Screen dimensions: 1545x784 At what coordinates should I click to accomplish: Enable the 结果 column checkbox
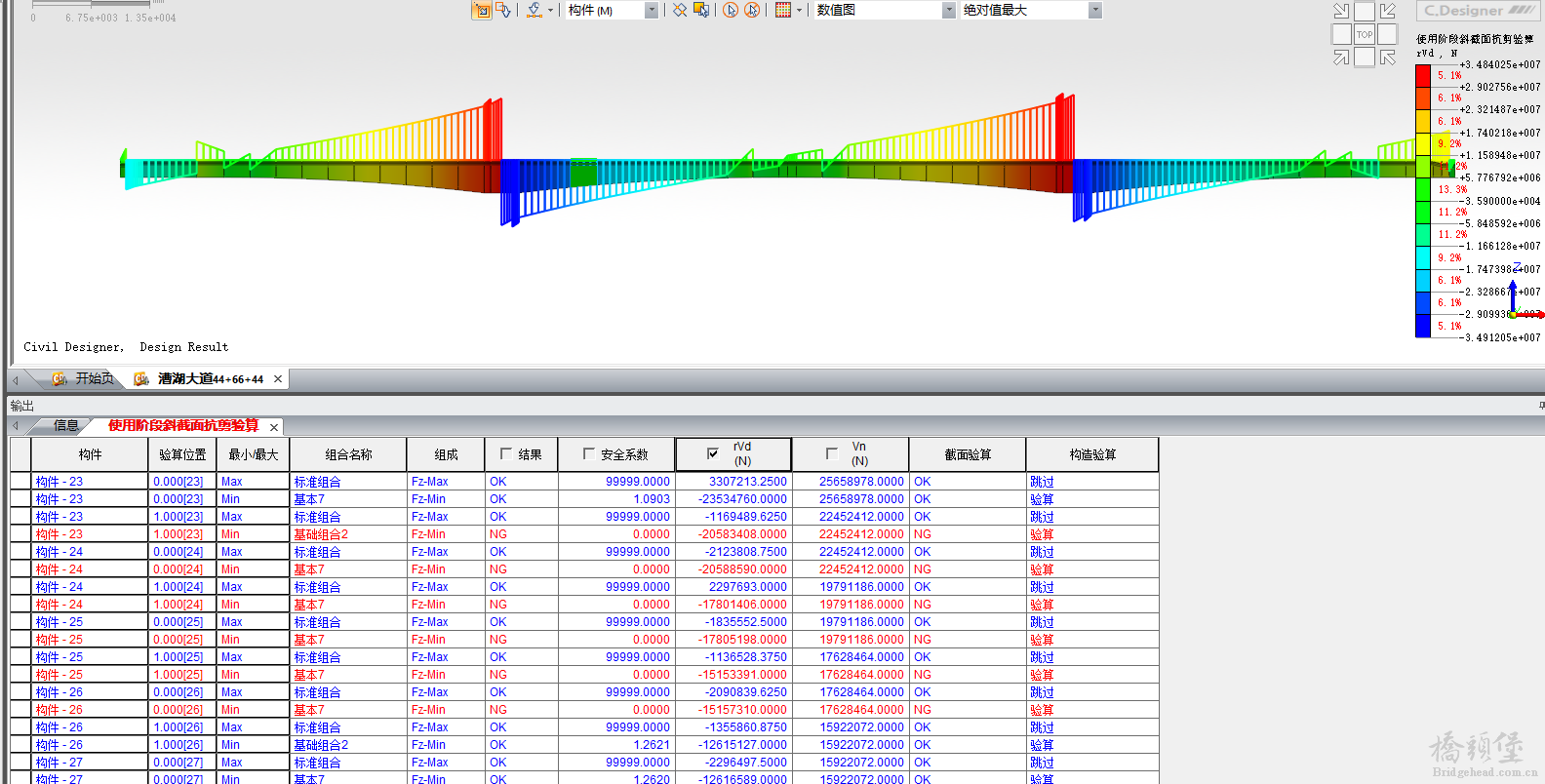[x=506, y=453]
